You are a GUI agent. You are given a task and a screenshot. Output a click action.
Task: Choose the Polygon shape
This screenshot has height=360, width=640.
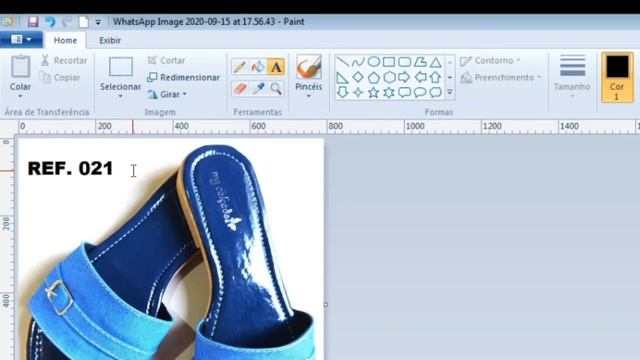pyautogui.click(x=420, y=62)
